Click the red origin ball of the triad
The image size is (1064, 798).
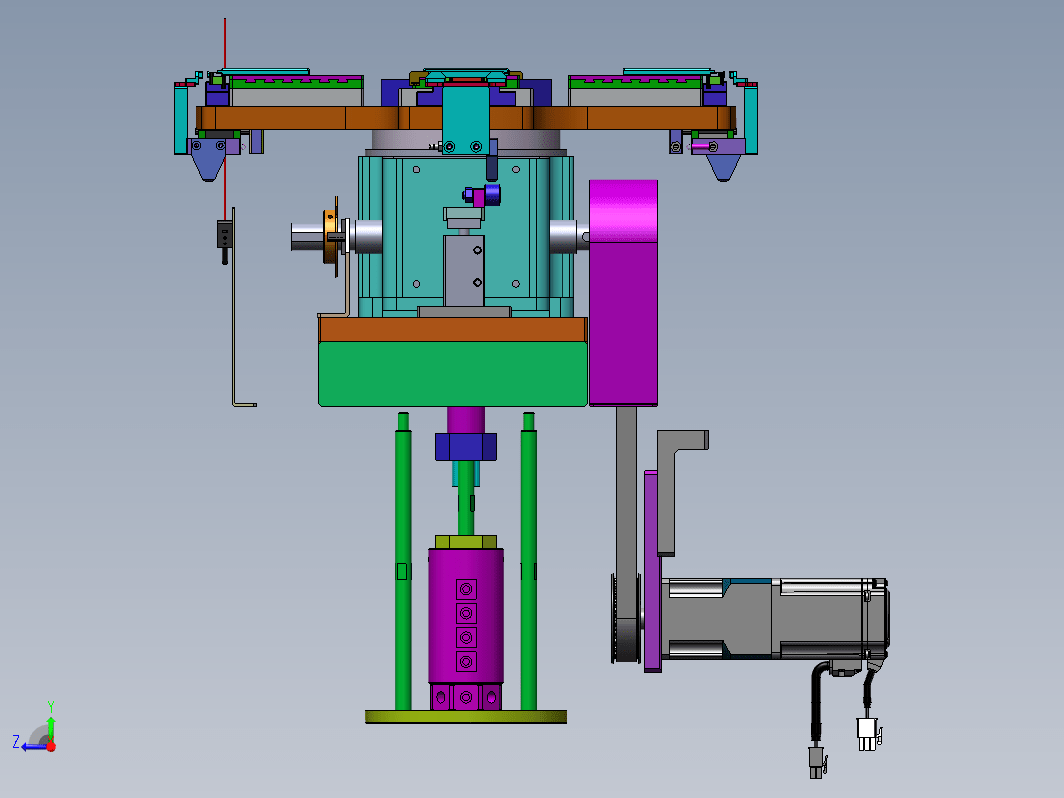51,746
